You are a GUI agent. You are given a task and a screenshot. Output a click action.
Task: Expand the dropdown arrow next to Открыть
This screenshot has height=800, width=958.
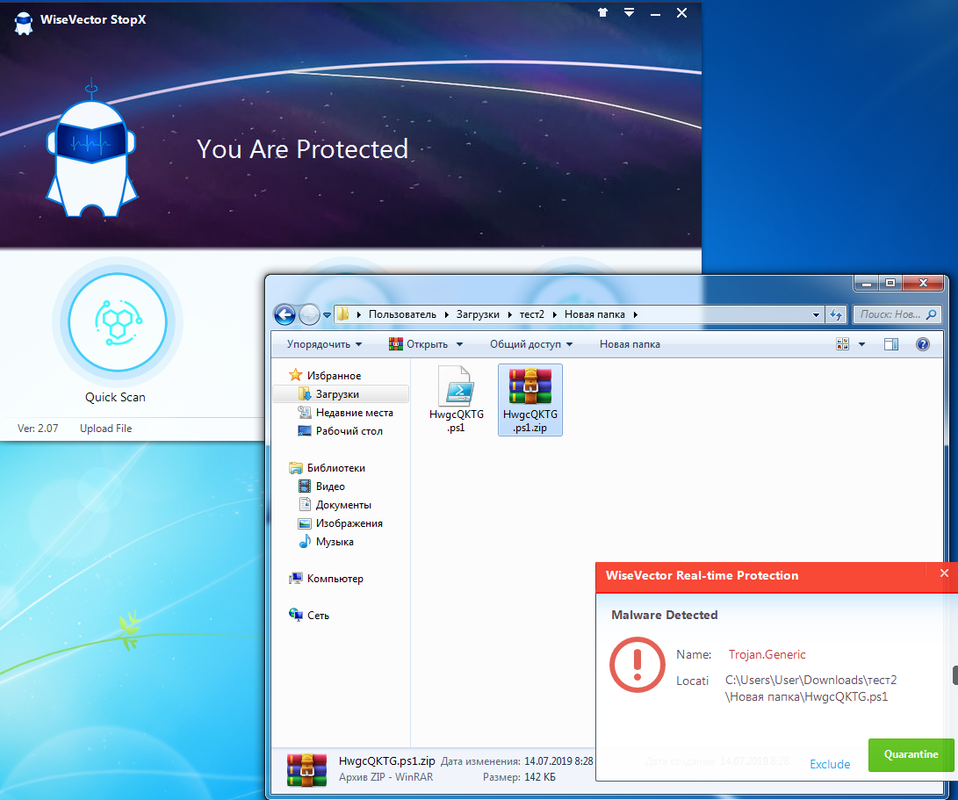pyautogui.click(x=459, y=344)
